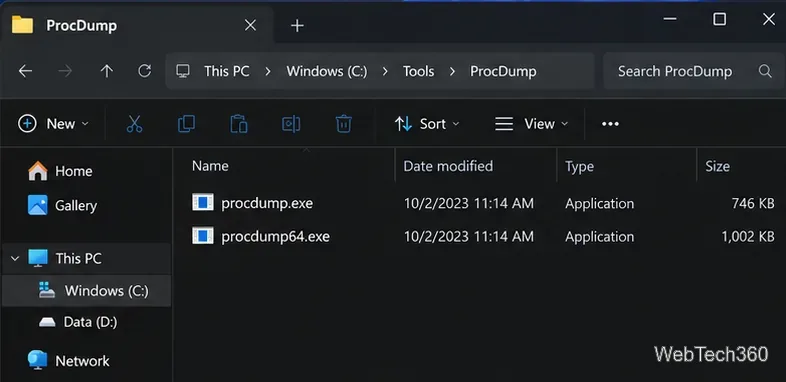Go up one folder level arrow
This screenshot has height=382, width=786.
tap(106, 71)
